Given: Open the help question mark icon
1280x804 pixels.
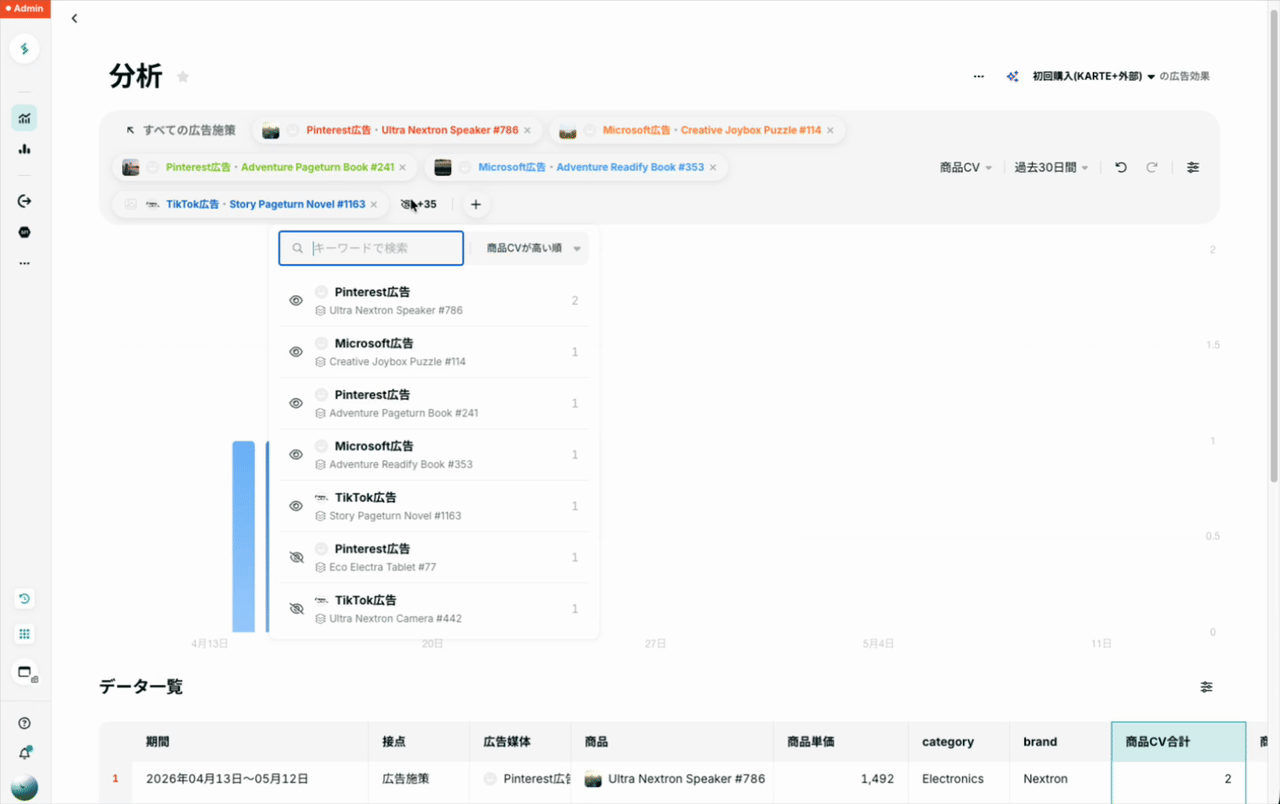Looking at the screenshot, I should click(24, 723).
